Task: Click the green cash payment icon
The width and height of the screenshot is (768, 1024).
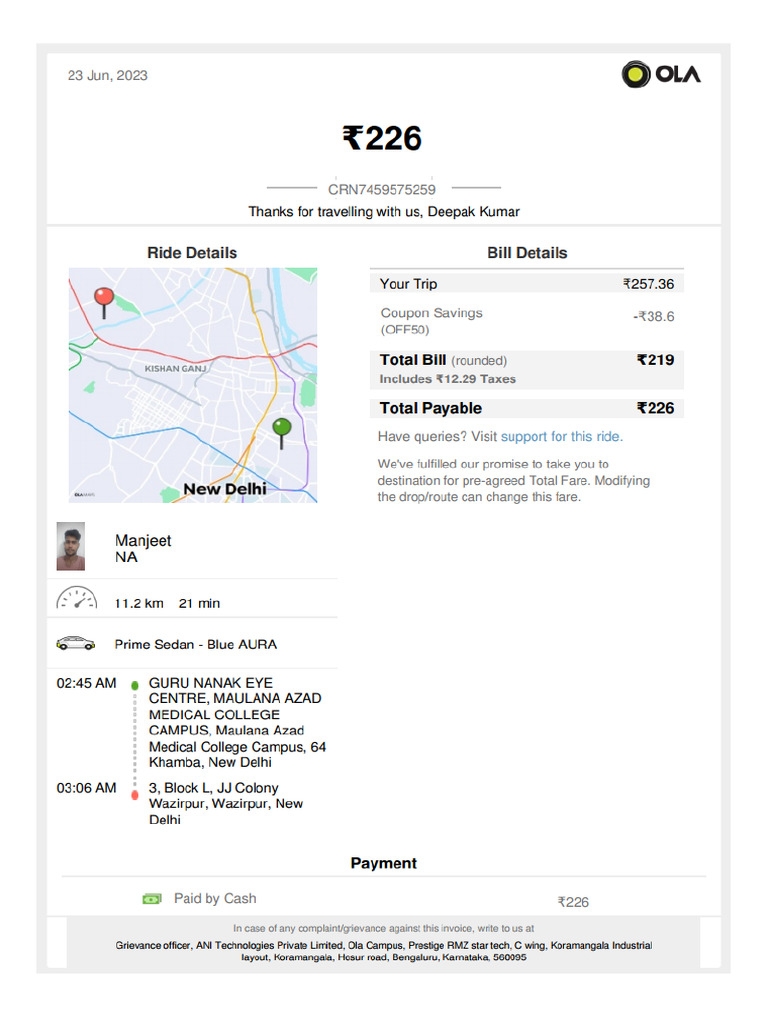Action: [x=152, y=899]
